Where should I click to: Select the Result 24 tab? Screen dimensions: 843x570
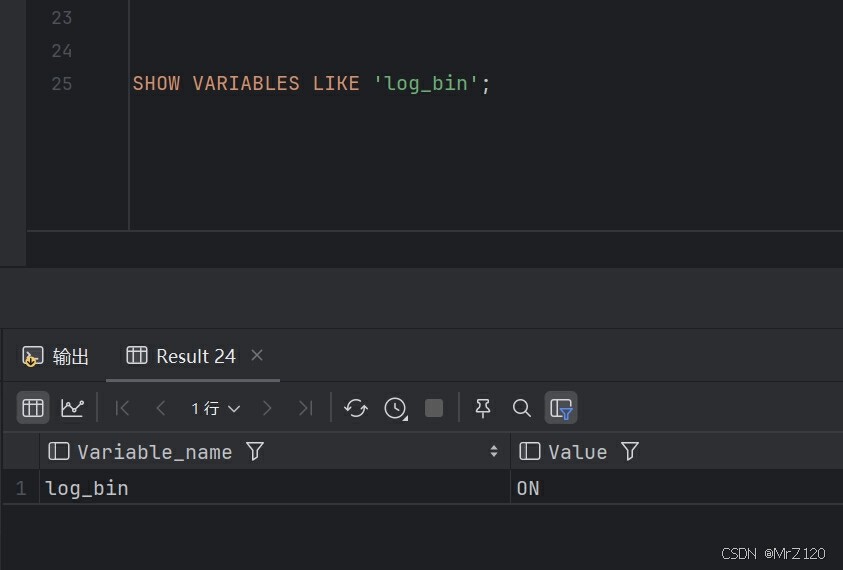click(x=182, y=356)
